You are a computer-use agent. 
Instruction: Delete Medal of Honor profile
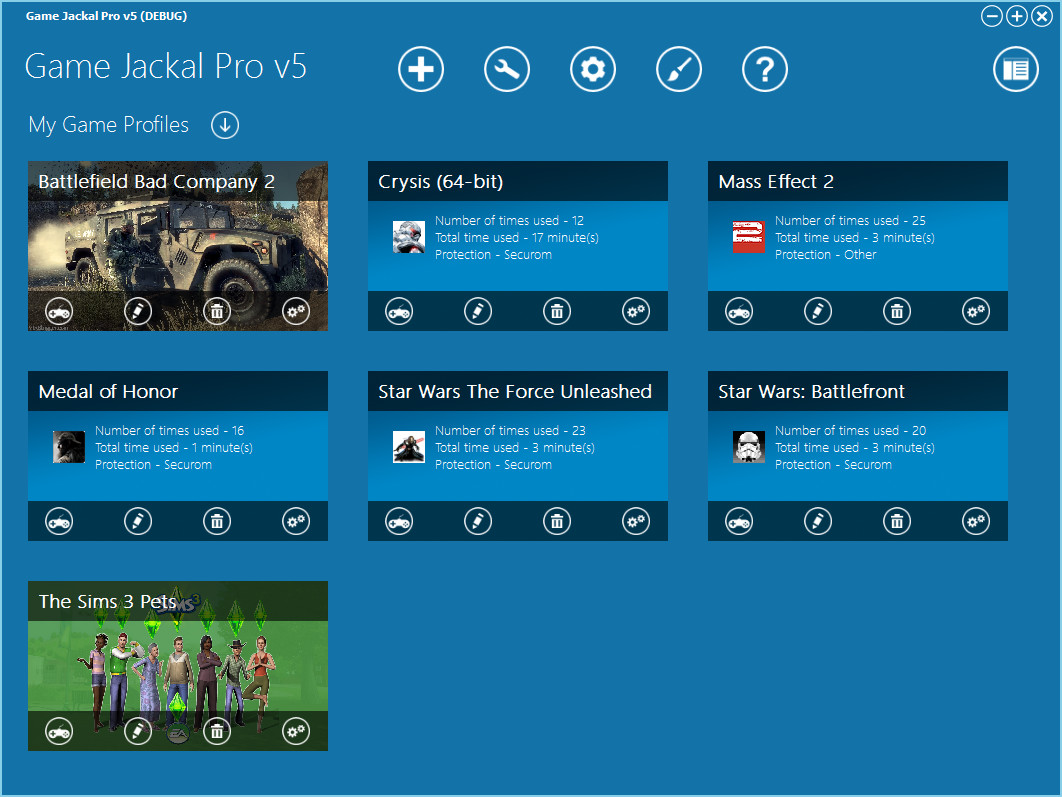pyautogui.click(x=217, y=521)
